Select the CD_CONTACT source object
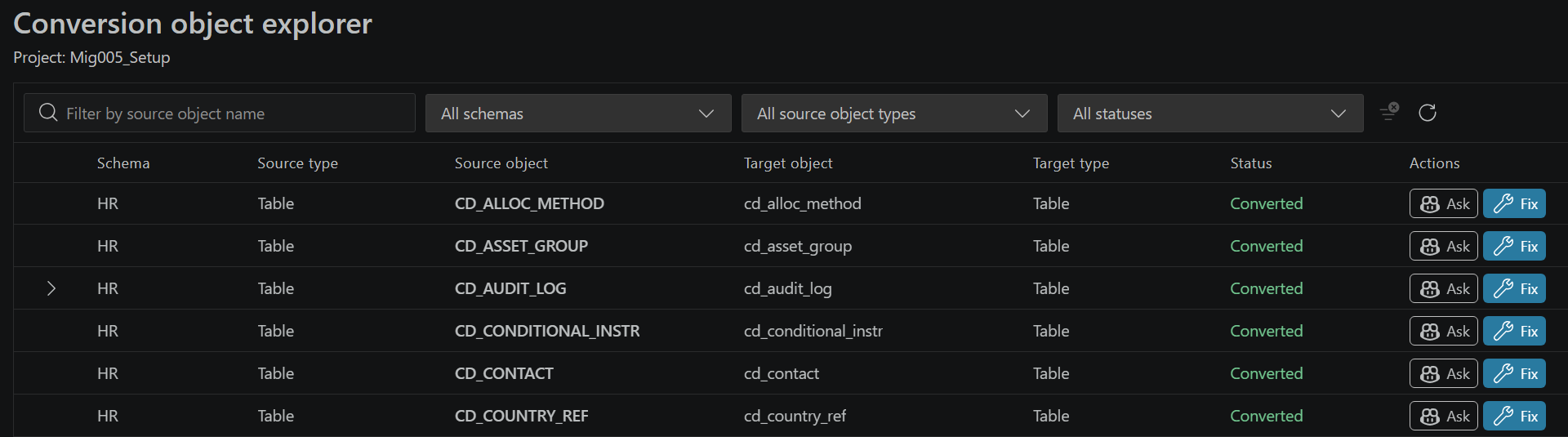 504,373
